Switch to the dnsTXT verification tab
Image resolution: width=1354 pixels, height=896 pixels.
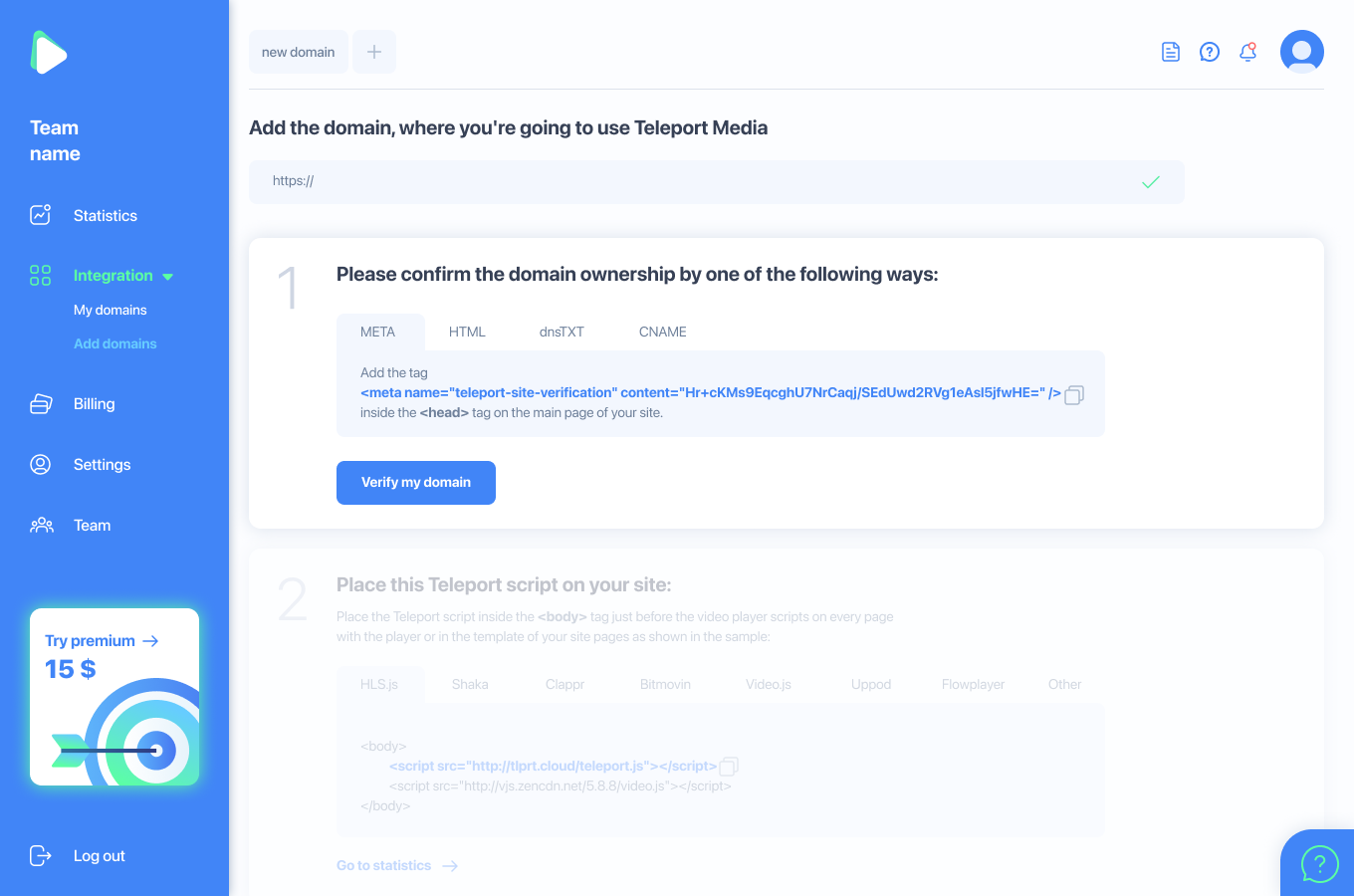[x=562, y=332]
